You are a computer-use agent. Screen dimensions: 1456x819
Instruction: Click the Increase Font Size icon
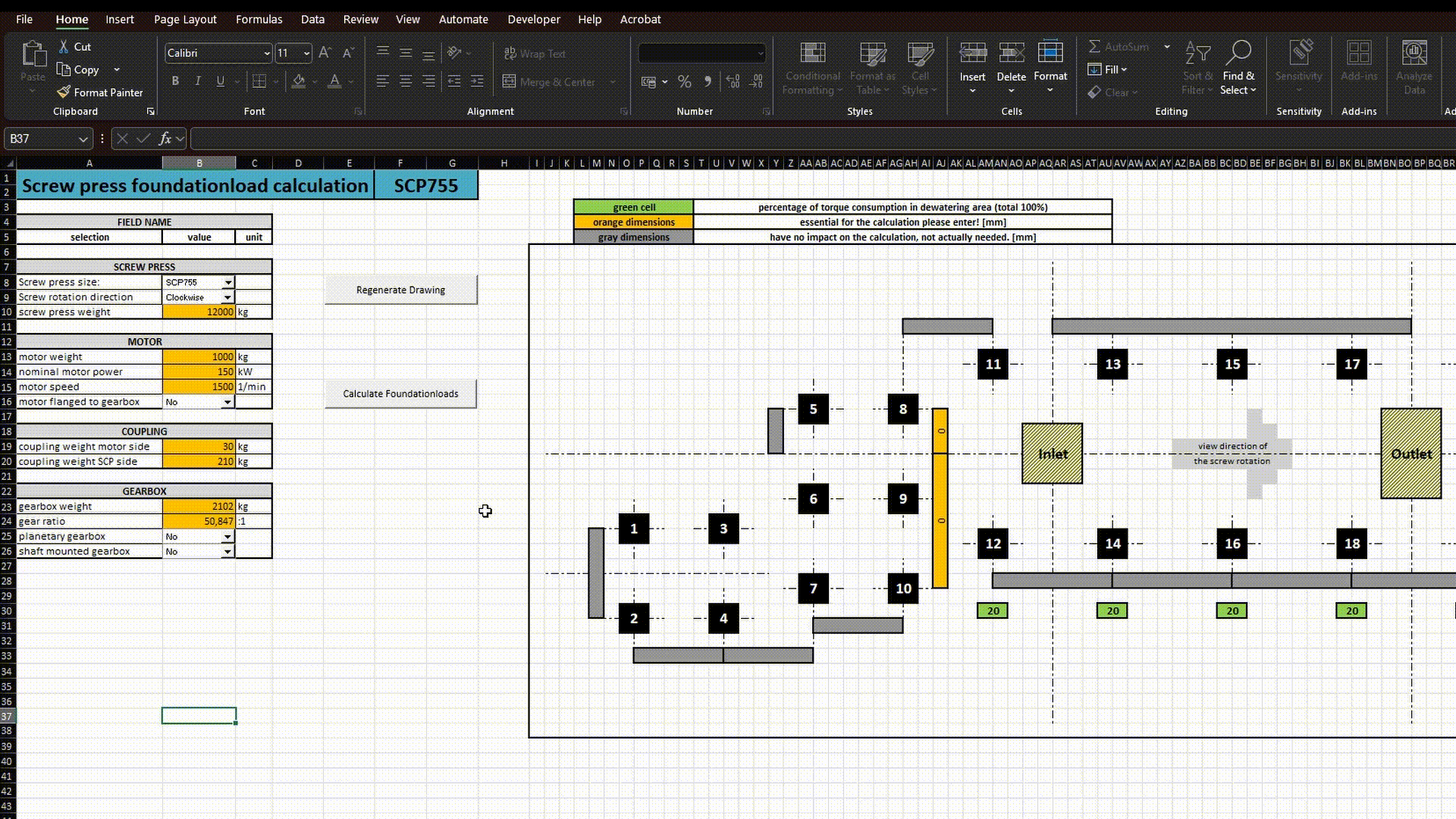(325, 53)
